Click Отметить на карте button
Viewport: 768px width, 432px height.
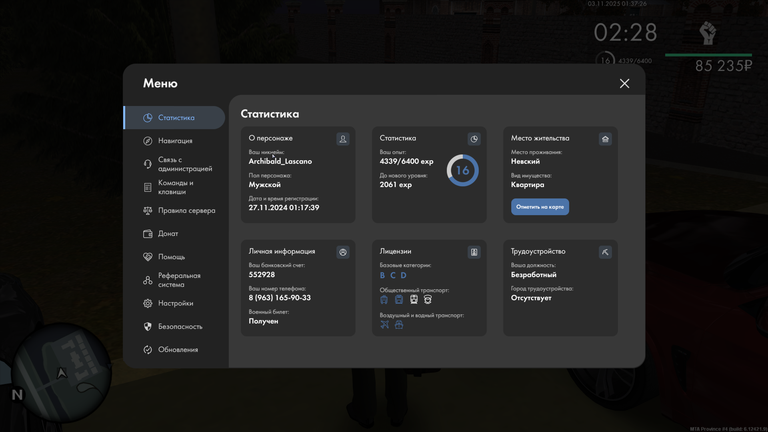(540, 207)
